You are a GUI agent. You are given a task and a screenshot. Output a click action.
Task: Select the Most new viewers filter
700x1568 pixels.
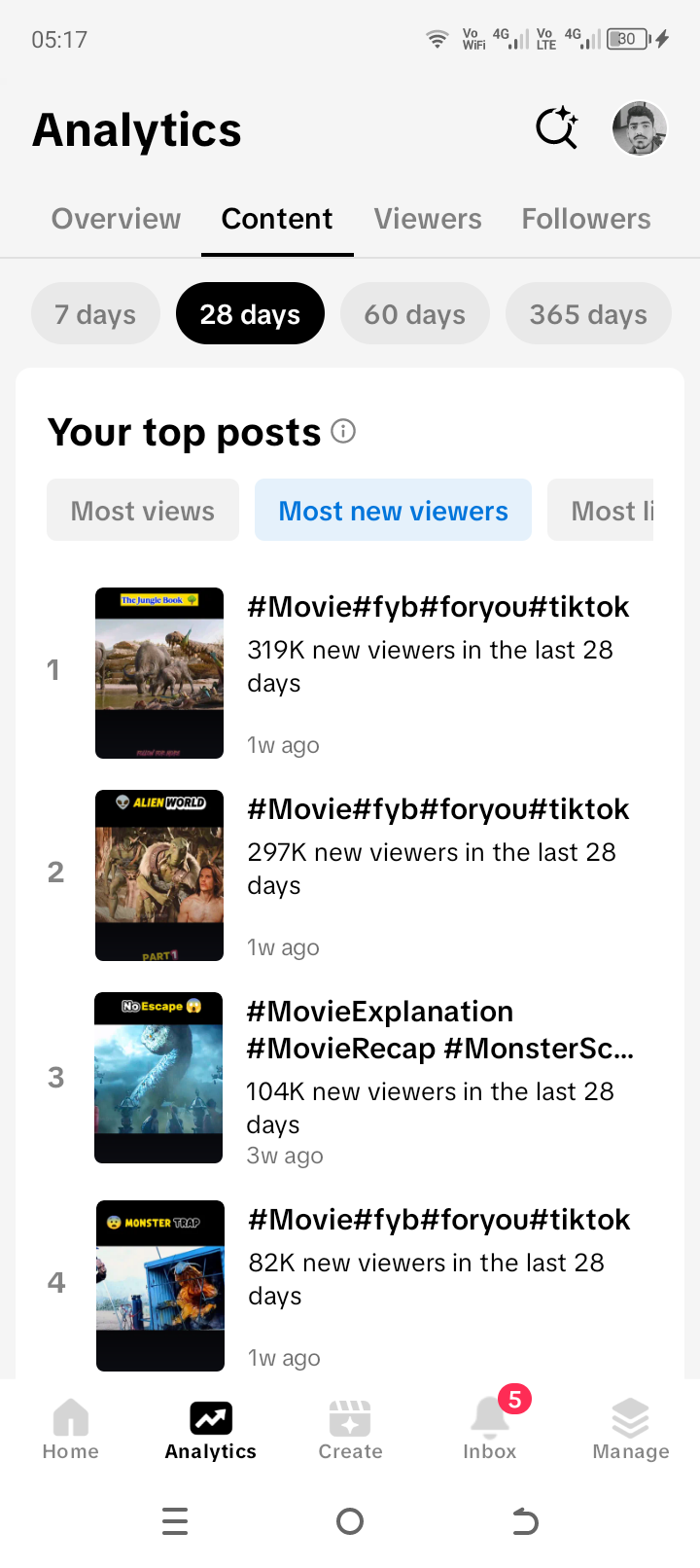click(x=394, y=510)
